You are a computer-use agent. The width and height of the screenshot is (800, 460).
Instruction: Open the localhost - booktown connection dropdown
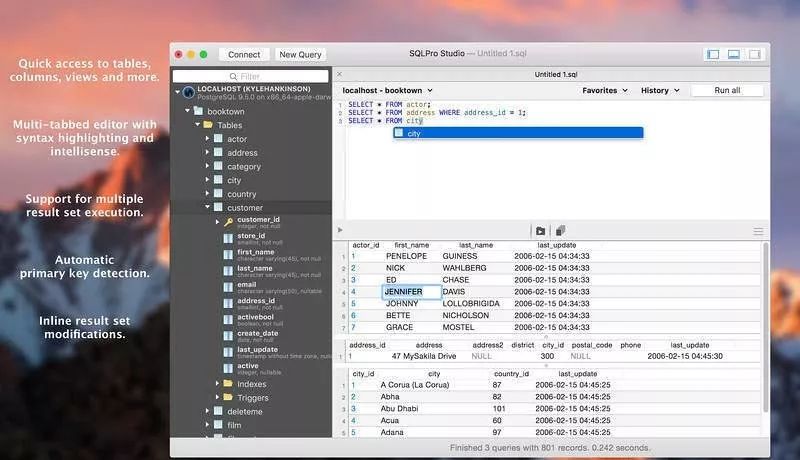click(388, 90)
